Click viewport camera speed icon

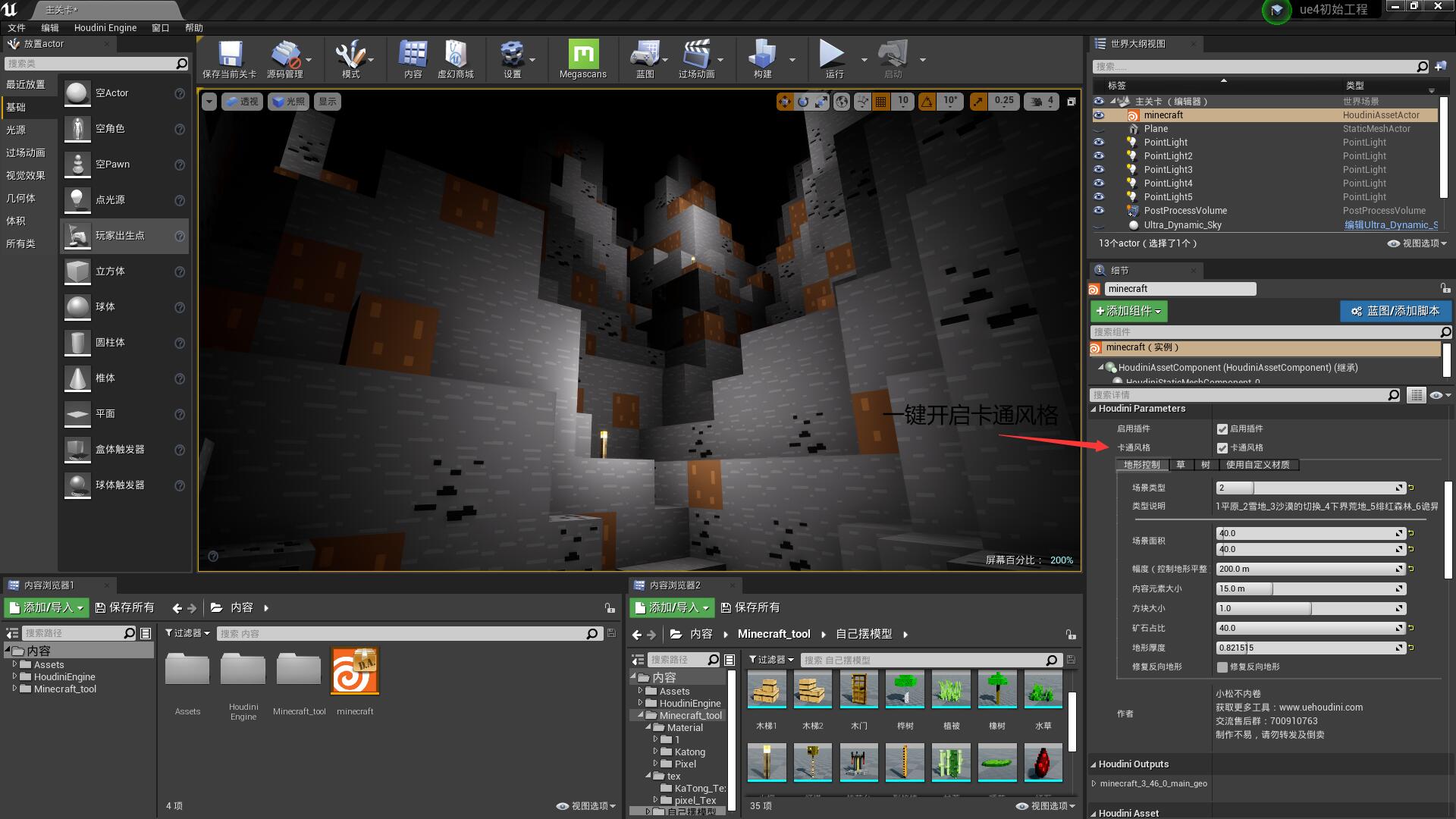tap(1037, 101)
